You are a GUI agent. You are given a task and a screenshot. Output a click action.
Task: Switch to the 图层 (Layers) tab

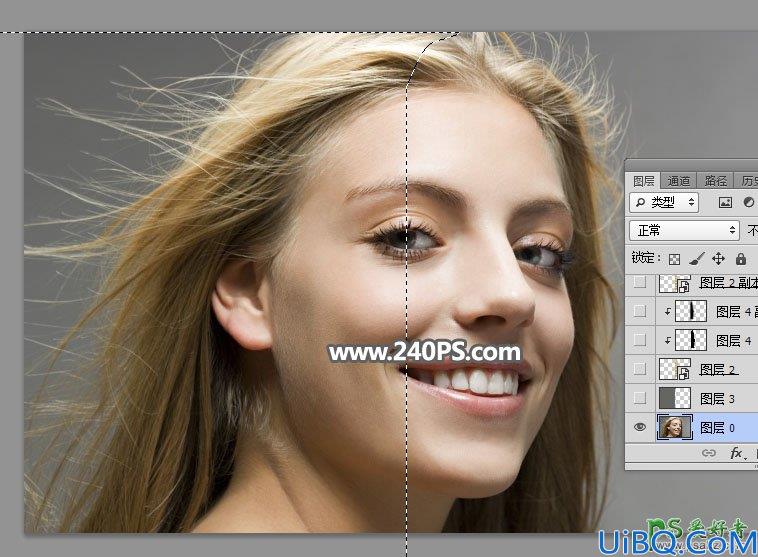pyautogui.click(x=643, y=181)
